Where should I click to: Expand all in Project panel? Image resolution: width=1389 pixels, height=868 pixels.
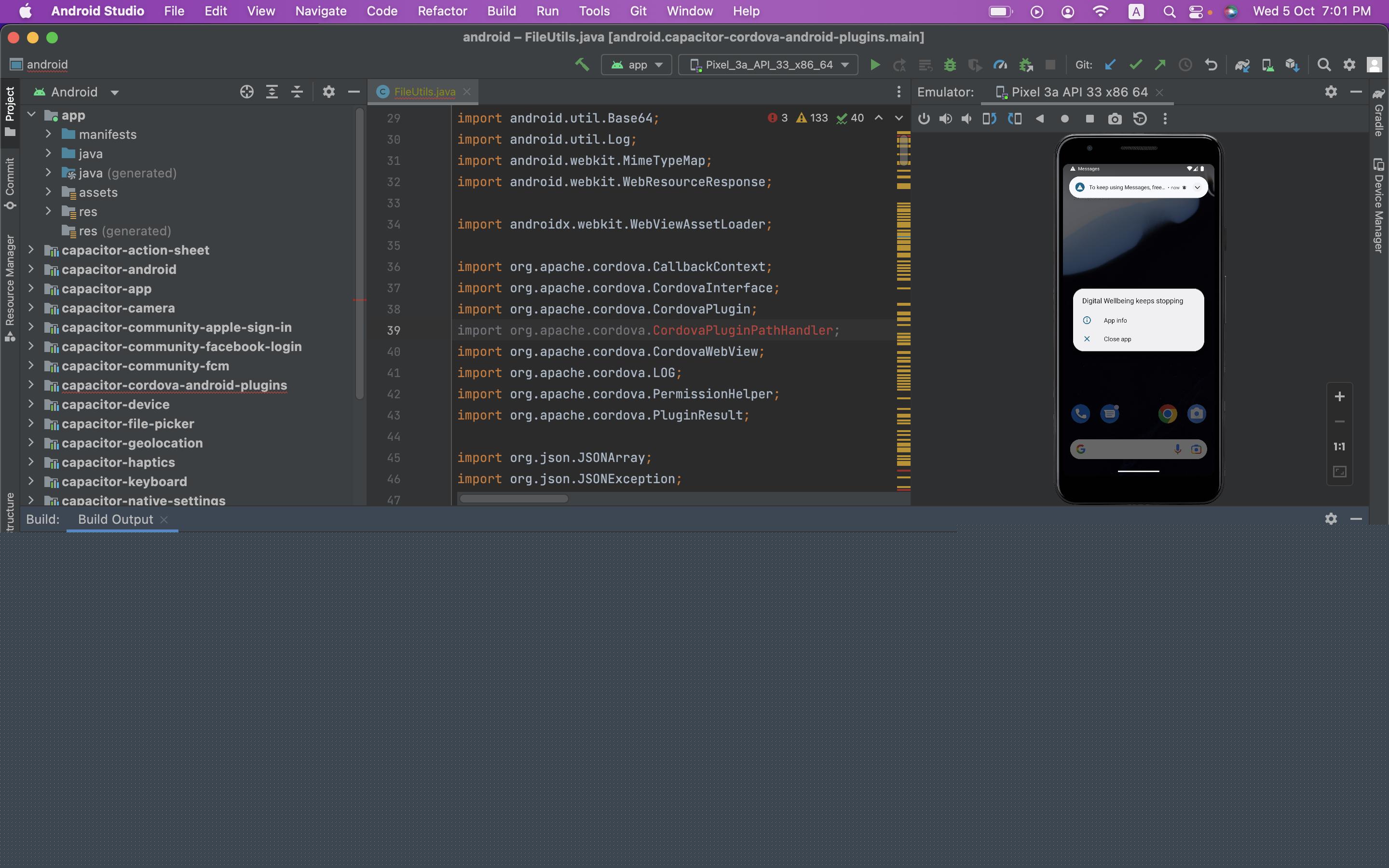pos(272,92)
